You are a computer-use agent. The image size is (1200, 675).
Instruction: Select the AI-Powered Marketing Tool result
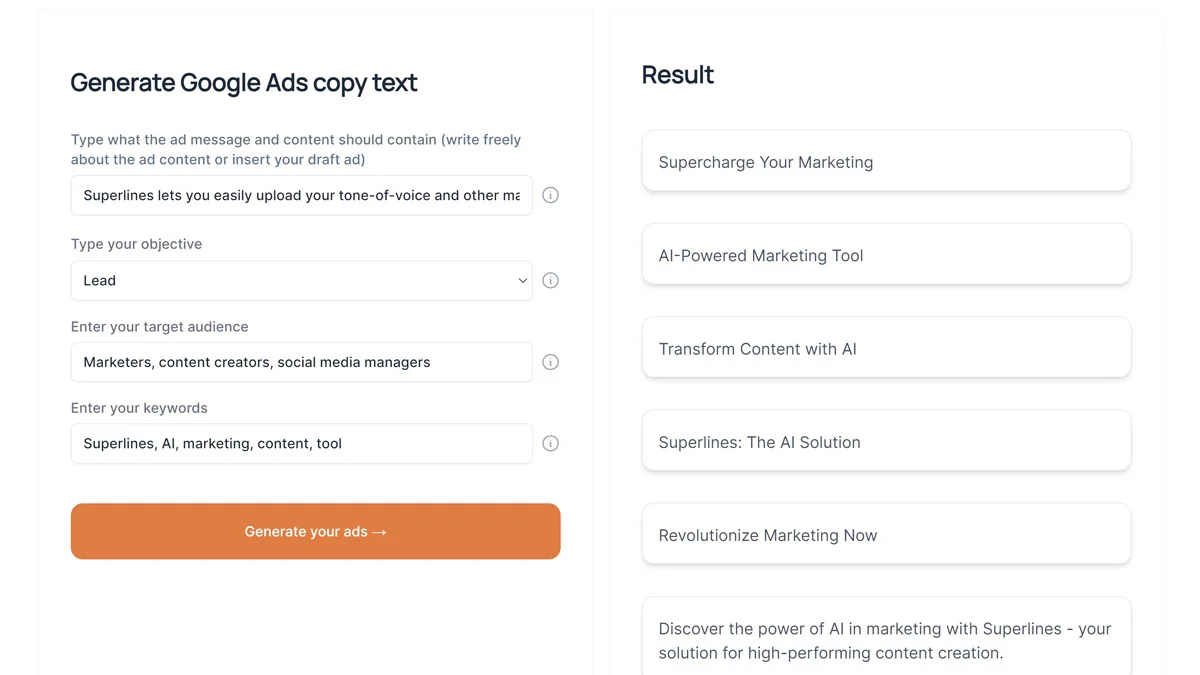[x=886, y=254]
